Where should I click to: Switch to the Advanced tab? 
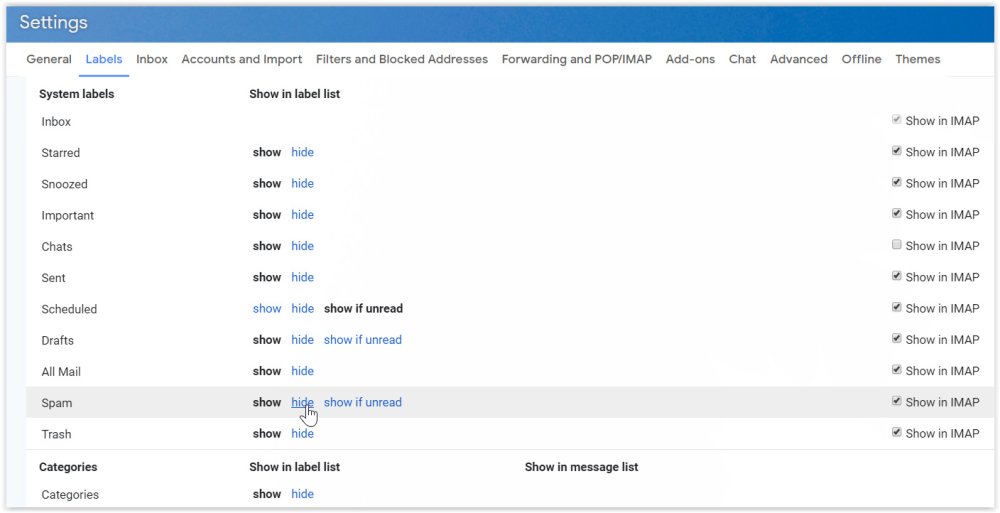(x=798, y=59)
